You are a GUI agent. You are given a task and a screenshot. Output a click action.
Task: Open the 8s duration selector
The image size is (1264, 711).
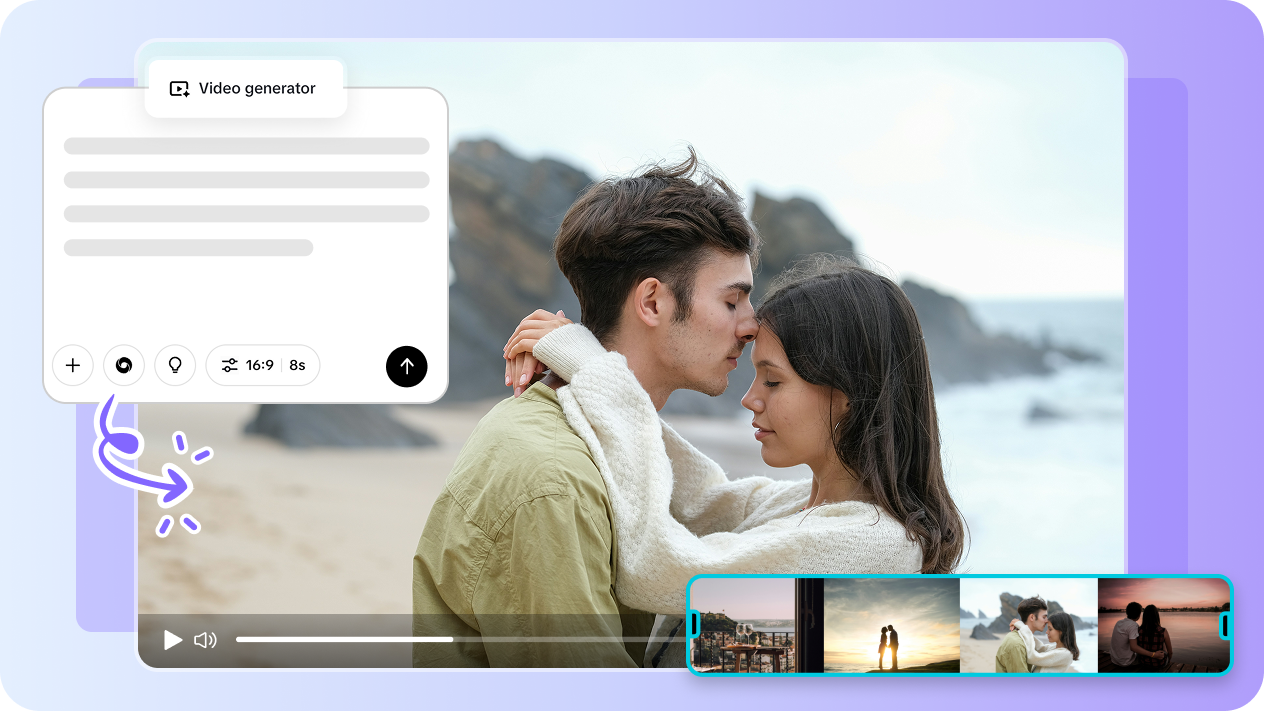coord(297,365)
